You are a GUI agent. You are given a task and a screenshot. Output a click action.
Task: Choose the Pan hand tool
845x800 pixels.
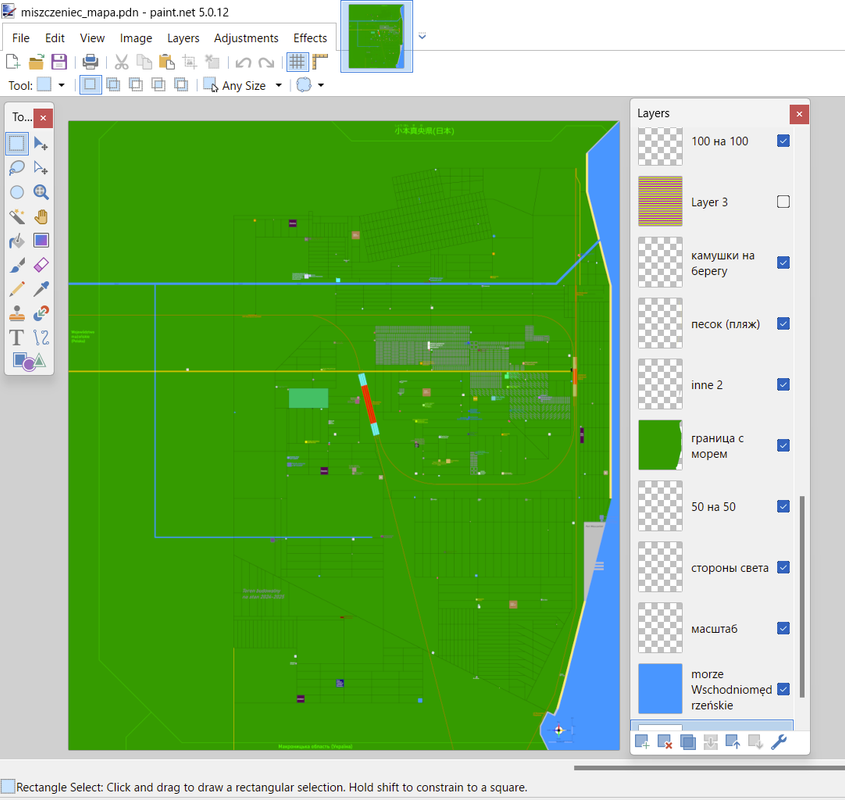(x=41, y=217)
